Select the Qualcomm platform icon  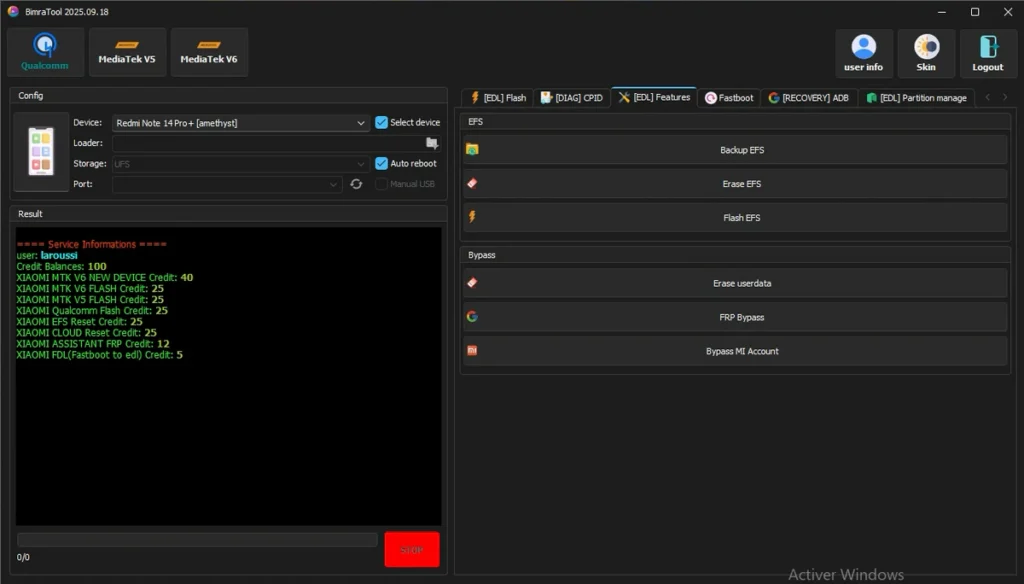(x=45, y=52)
